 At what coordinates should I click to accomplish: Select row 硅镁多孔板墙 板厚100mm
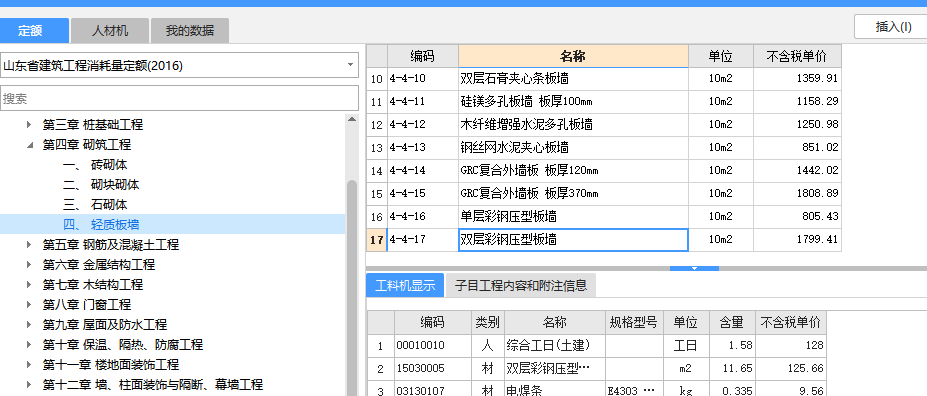point(604,101)
